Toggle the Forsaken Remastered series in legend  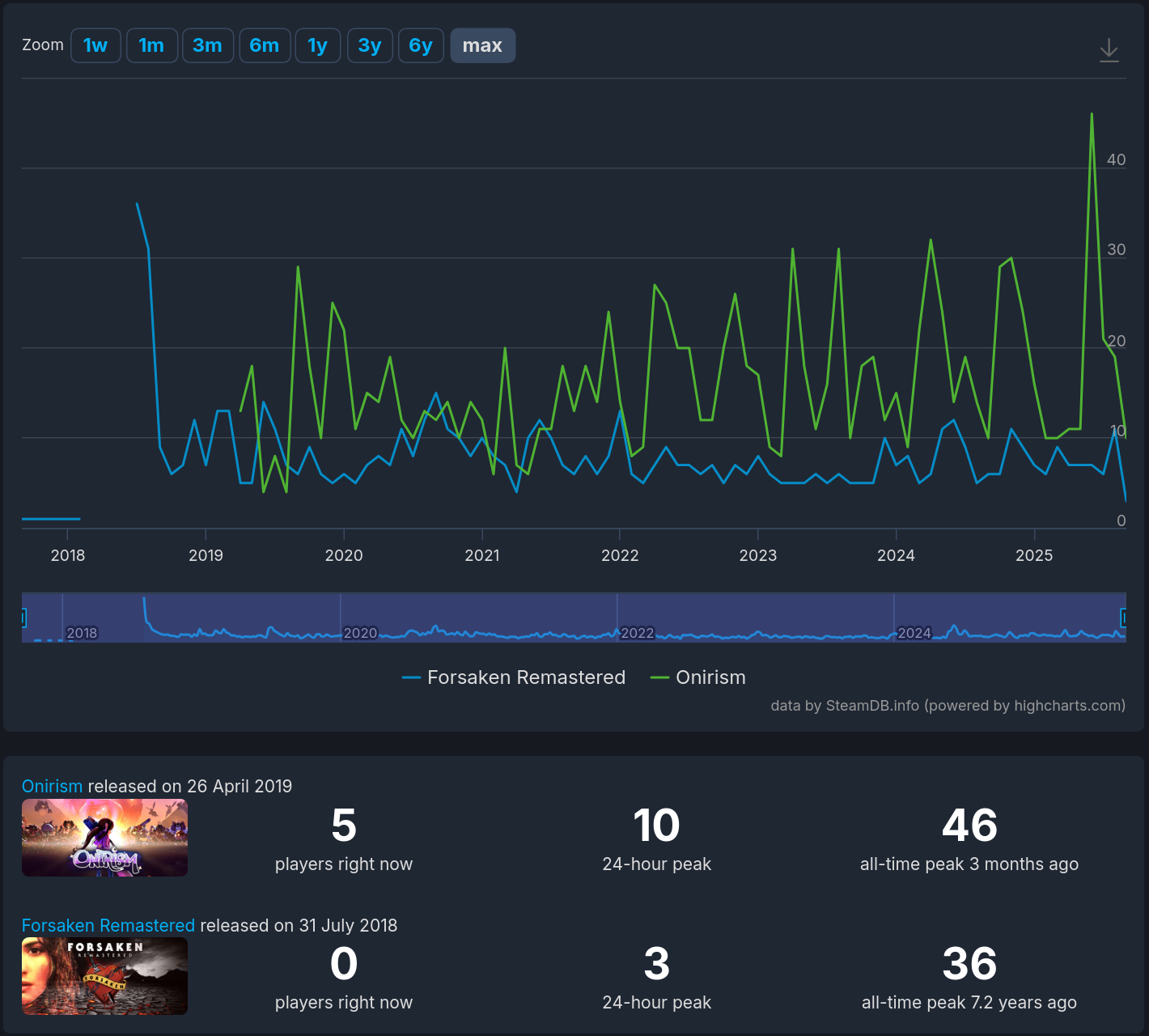[x=514, y=677]
